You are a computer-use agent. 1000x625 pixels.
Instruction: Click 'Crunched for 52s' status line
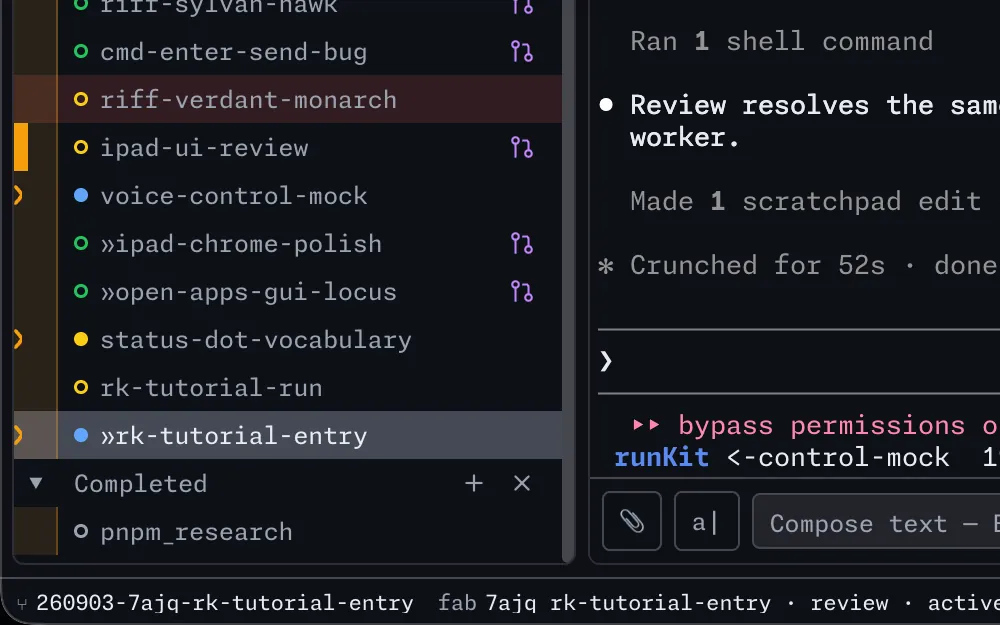(757, 265)
